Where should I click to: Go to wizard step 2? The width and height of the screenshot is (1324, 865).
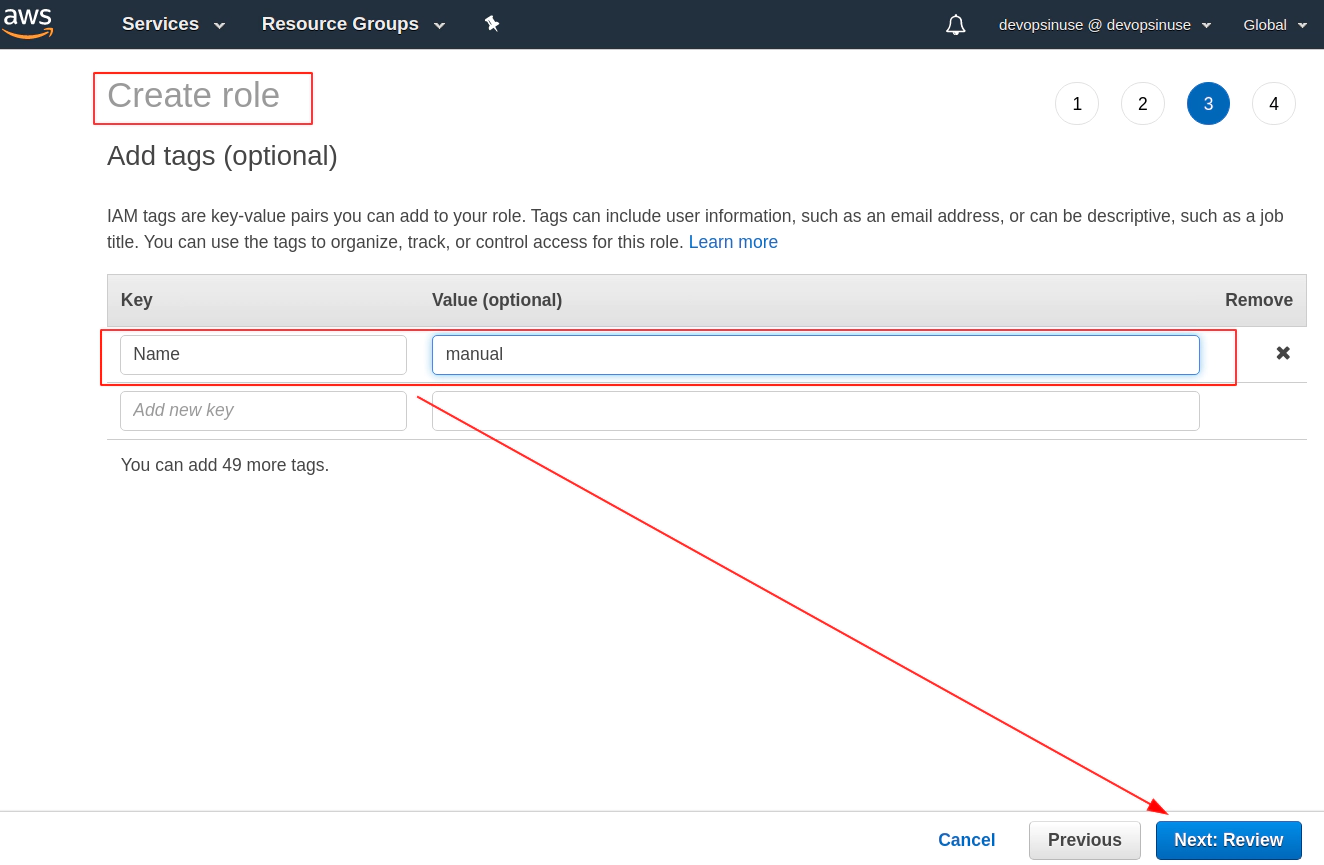pyautogui.click(x=1143, y=104)
